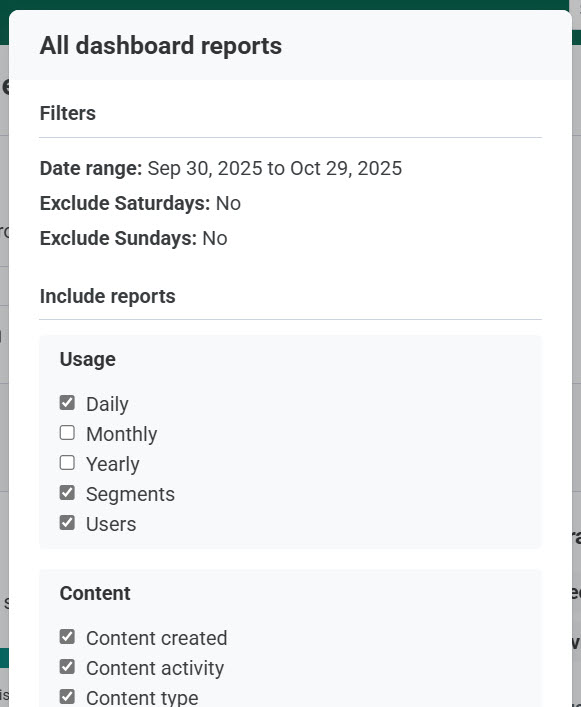Uncheck the Users report checkbox
Image resolution: width=581 pixels, height=707 pixels.
[67, 523]
